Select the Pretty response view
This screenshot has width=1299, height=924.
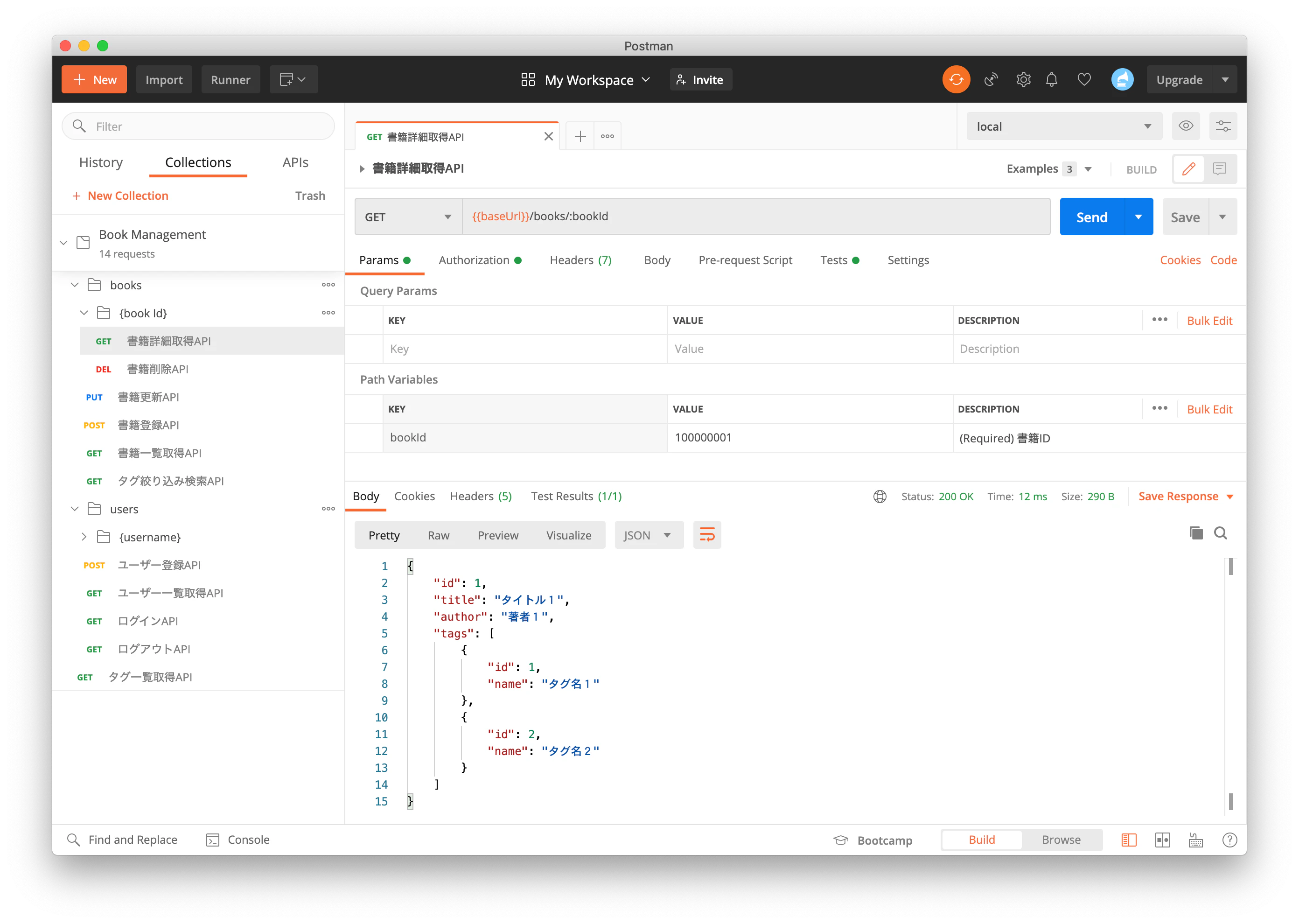point(384,535)
